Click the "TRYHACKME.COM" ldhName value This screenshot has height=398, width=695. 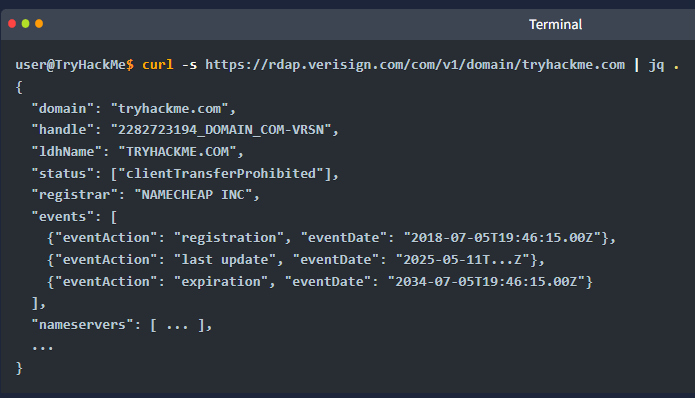(177, 152)
